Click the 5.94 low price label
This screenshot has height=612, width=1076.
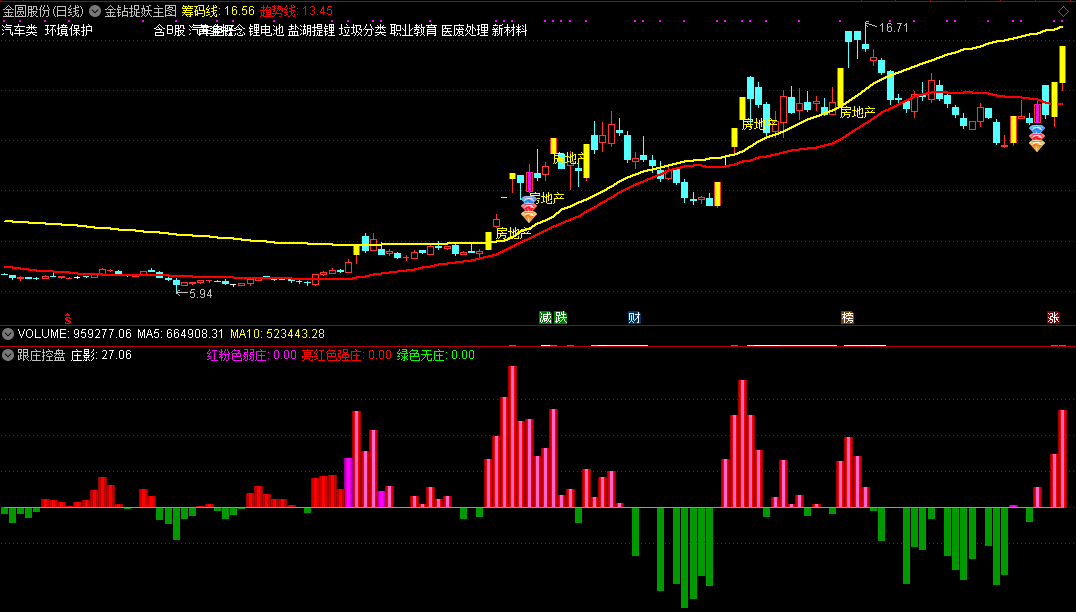pyautogui.click(x=200, y=294)
